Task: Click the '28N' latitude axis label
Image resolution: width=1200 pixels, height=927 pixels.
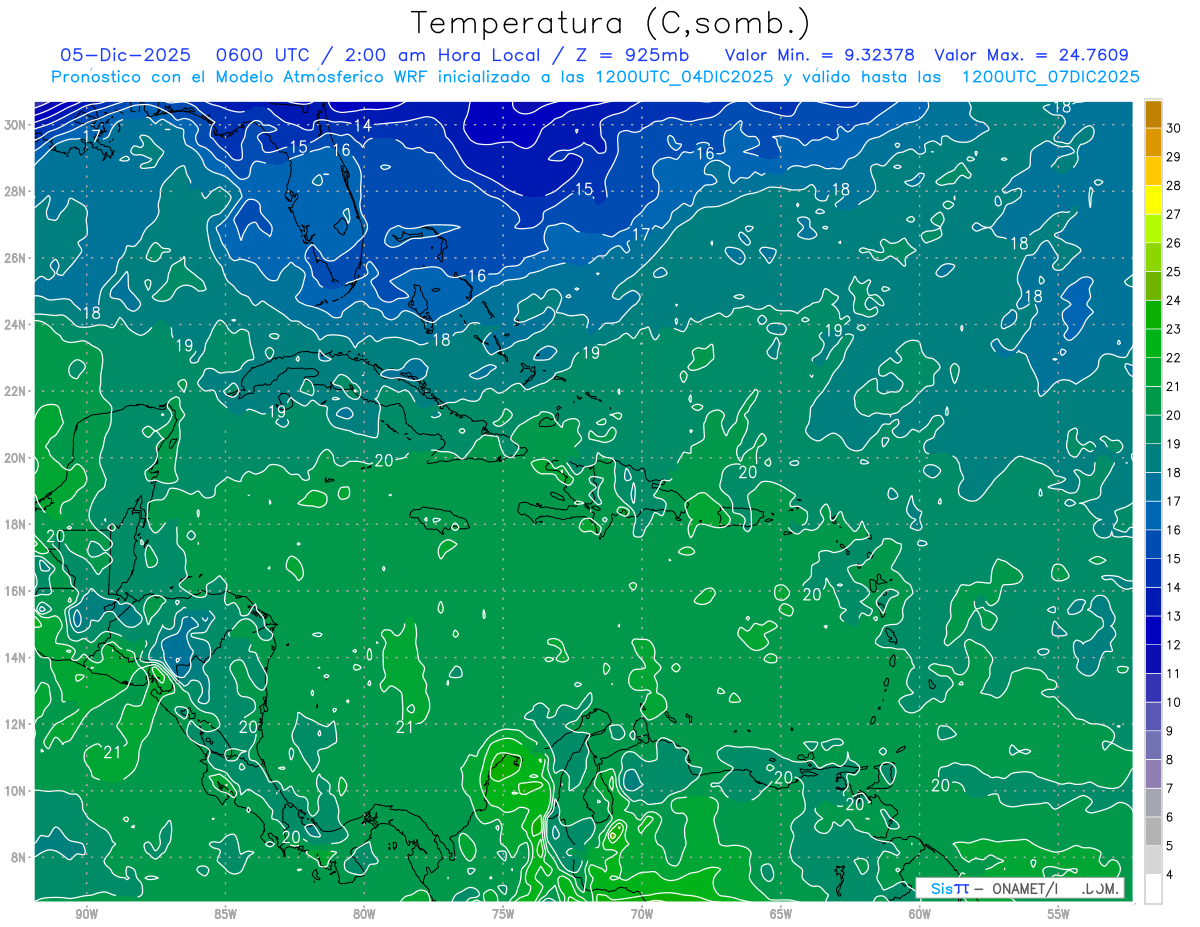Action: click(17, 191)
